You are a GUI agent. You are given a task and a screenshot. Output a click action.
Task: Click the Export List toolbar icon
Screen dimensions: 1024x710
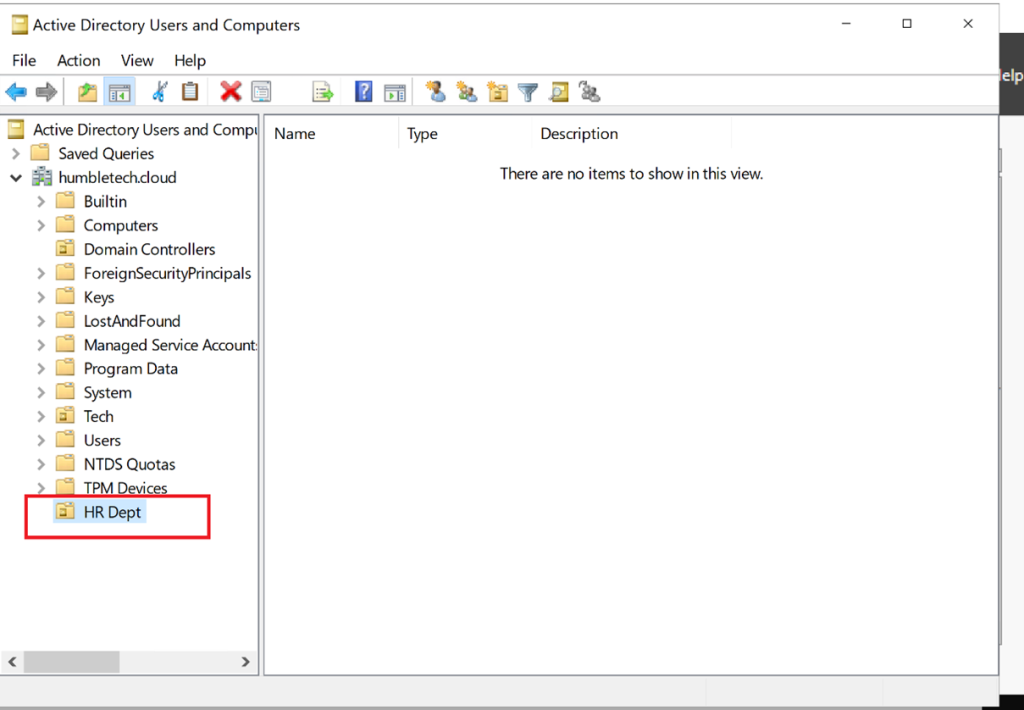click(322, 93)
